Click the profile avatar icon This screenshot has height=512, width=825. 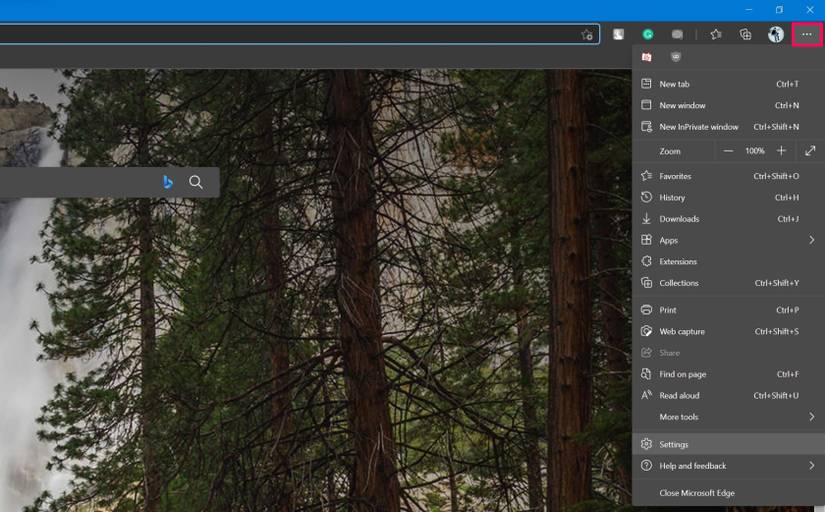coord(776,35)
